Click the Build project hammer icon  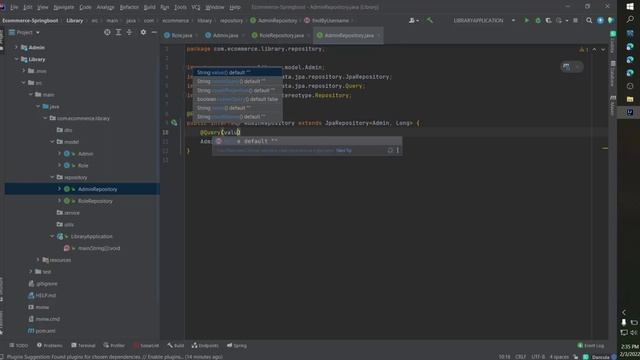click(430, 20)
